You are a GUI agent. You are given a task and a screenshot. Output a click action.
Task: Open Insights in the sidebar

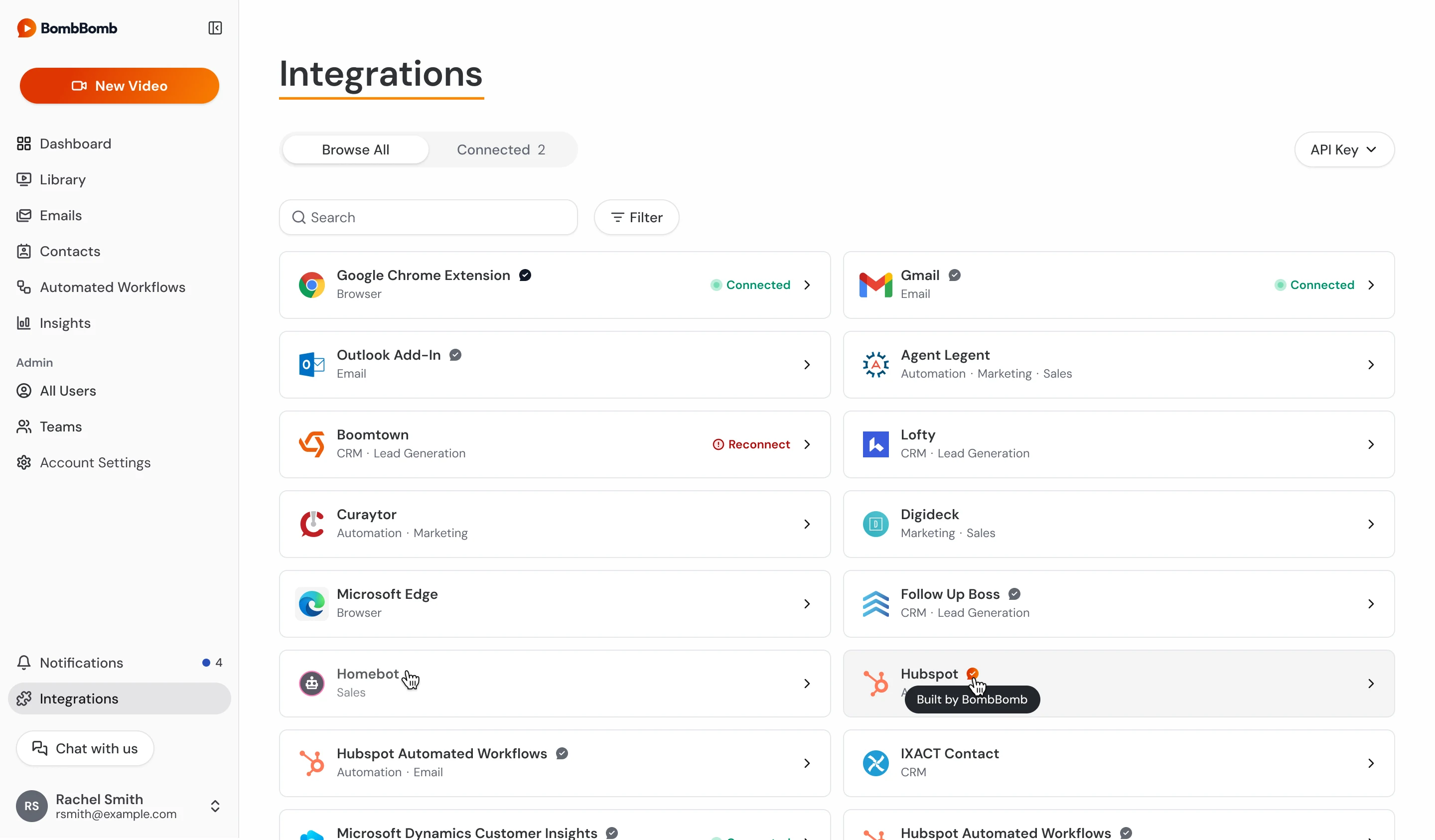coord(120,323)
